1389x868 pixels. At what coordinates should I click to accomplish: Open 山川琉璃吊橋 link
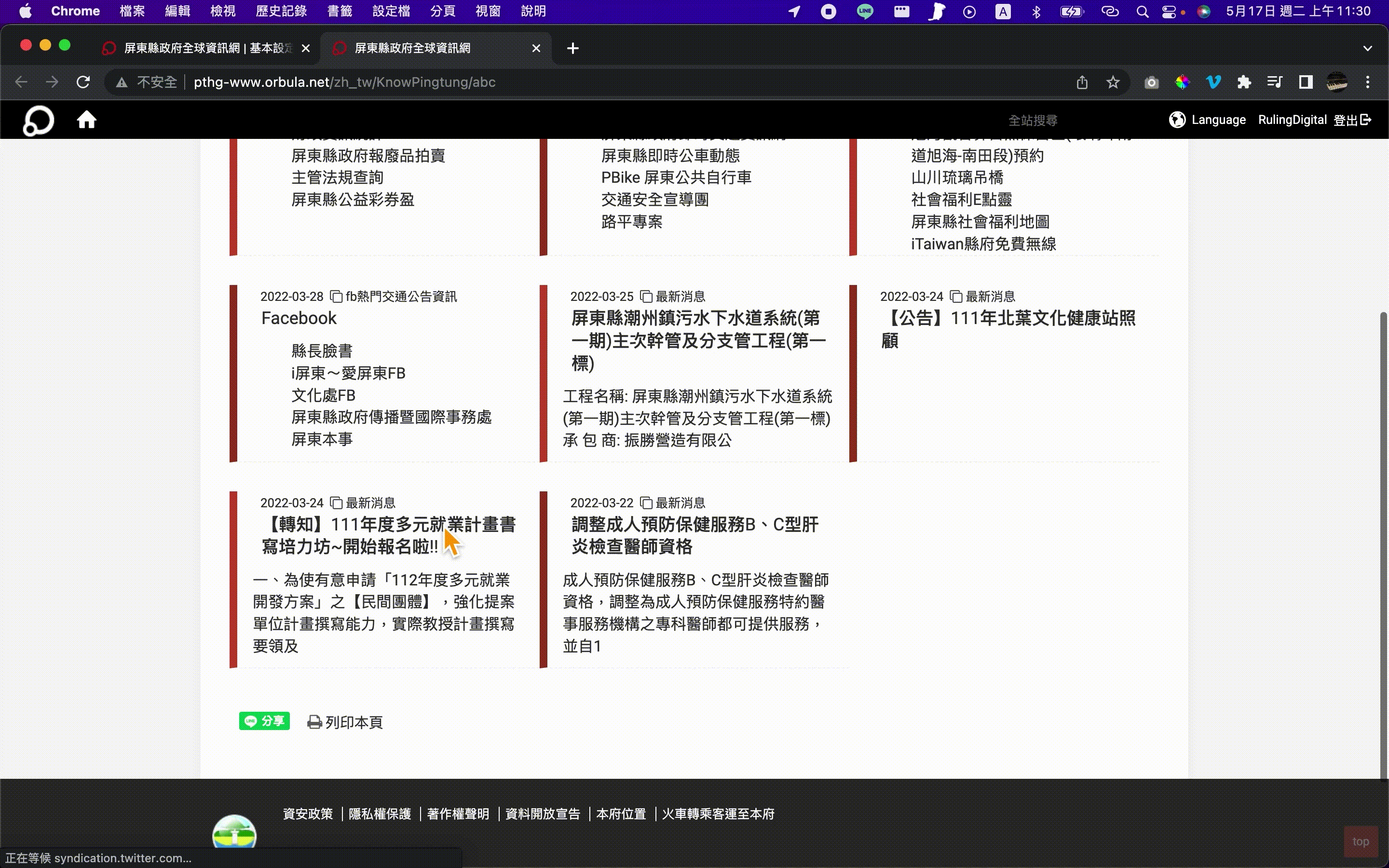tap(957, 177)
